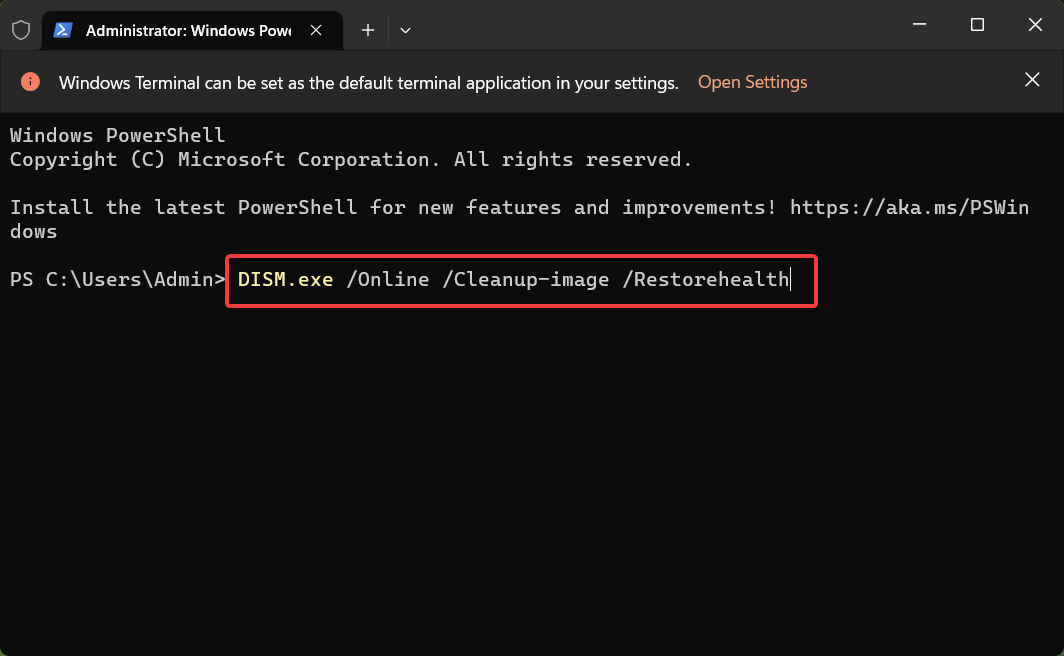Dismiss the default terminal notification bar
1064x656 pixels.
tap(1032, 79)
